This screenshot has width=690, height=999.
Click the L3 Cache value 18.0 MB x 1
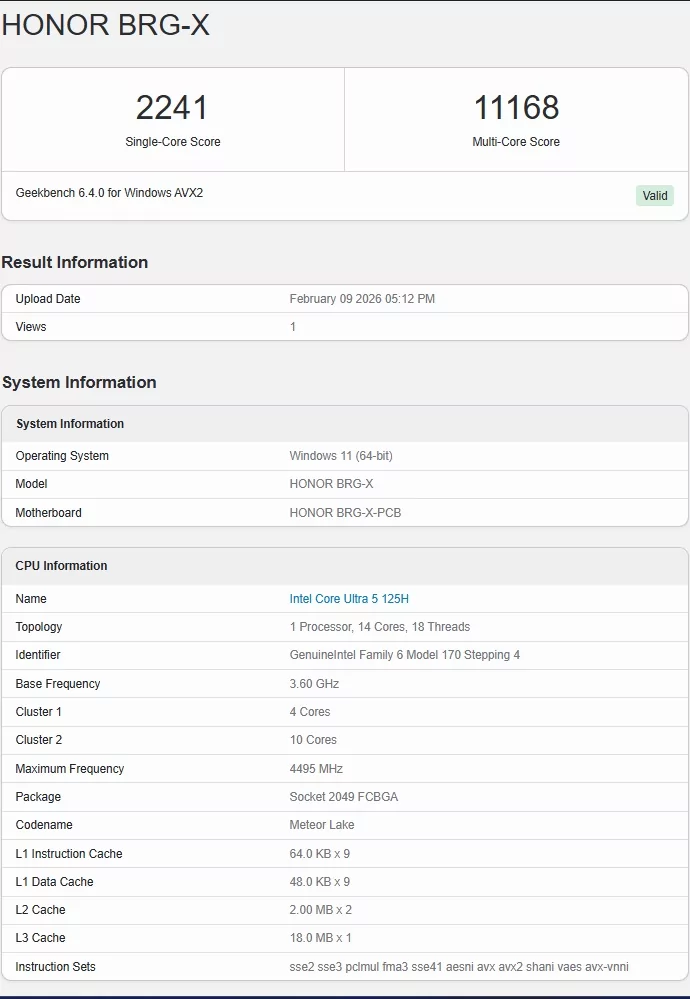point(320,938)
